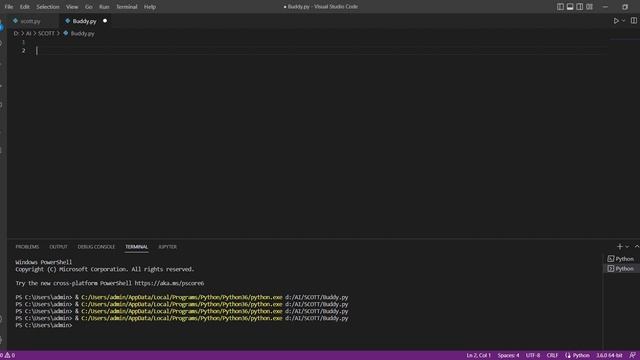
Task: Open the aka.ms/pscore6 link in terminal
Action: (x=169, y=283)
